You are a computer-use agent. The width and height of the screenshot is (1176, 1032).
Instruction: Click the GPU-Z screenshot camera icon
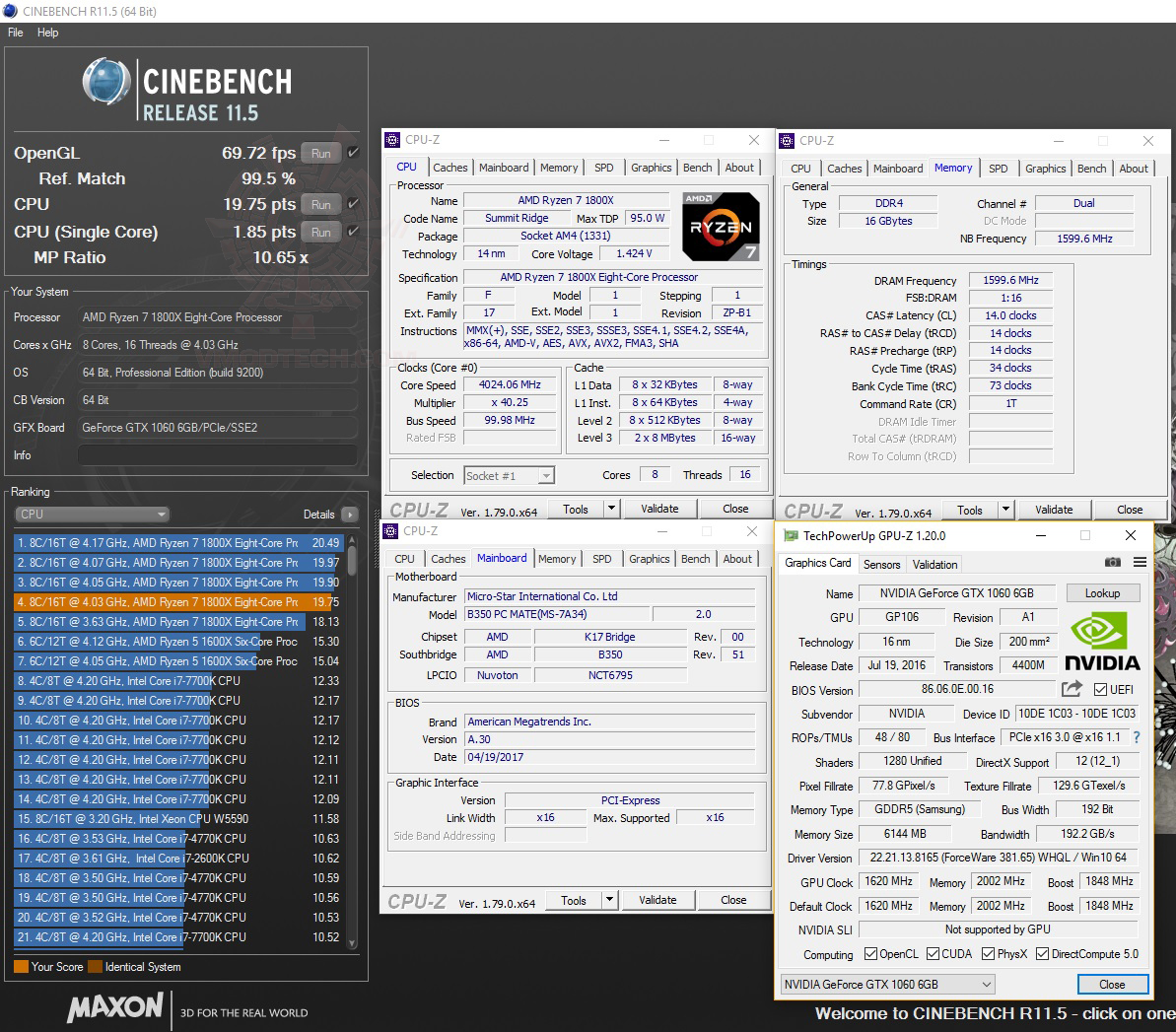pyautogui.click(x=1112, y=563)
